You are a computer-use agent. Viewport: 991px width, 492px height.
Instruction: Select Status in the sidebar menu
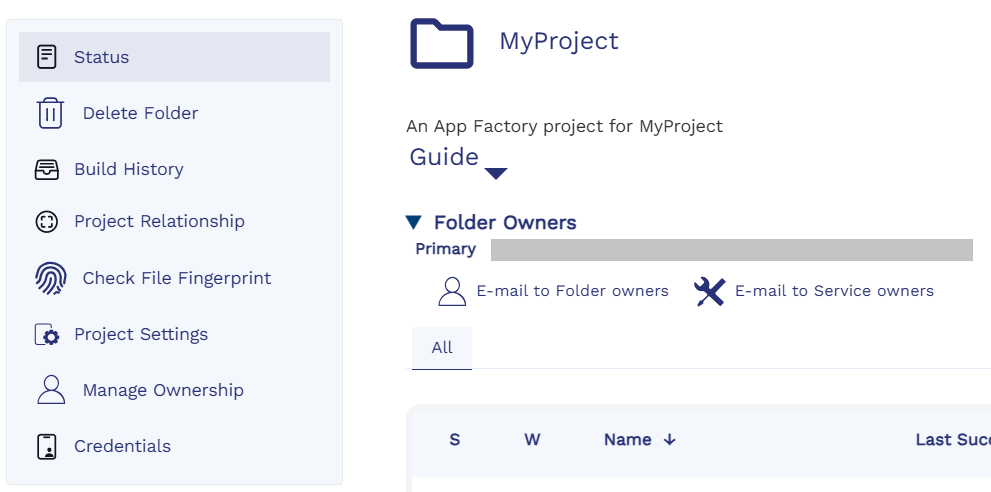[x=102, y=57]
